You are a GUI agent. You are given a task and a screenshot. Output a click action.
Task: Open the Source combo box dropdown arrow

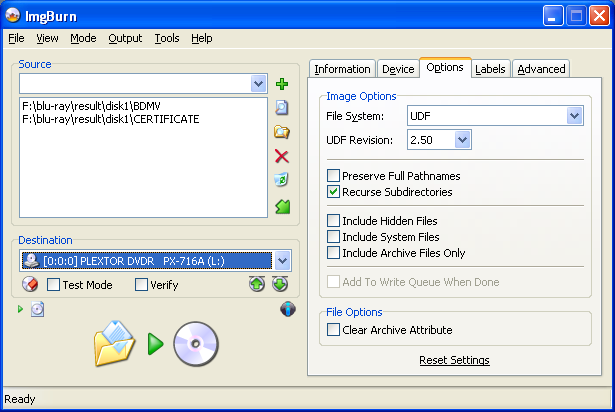pyautogui.click(x=258, y=84)
